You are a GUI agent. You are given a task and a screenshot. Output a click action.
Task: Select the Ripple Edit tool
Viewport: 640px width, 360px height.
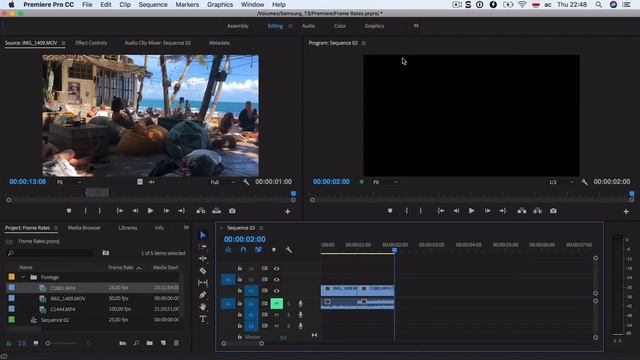tap(202, 258)
